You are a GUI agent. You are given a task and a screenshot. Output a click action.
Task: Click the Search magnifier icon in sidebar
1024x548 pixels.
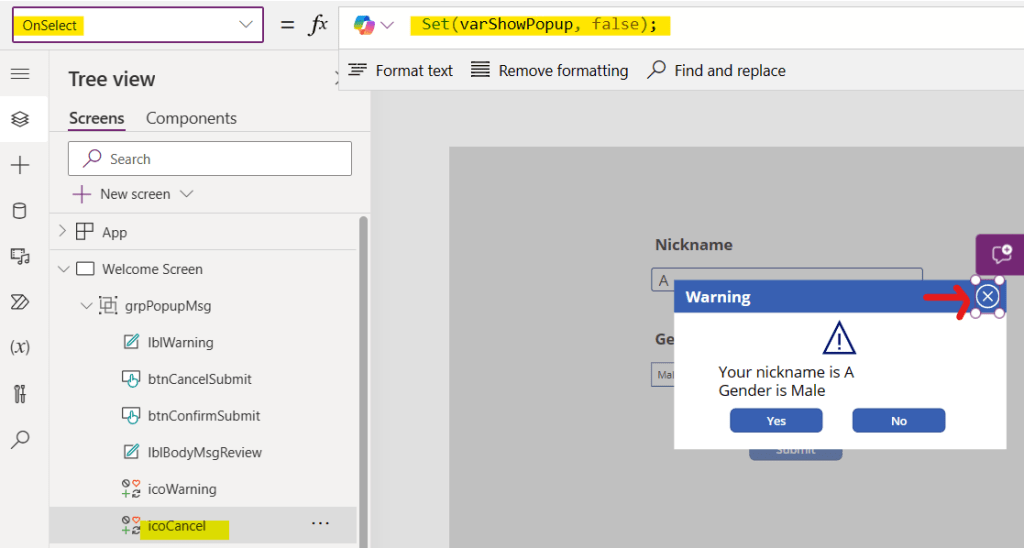pyautogui.click(x=20, y=439)
